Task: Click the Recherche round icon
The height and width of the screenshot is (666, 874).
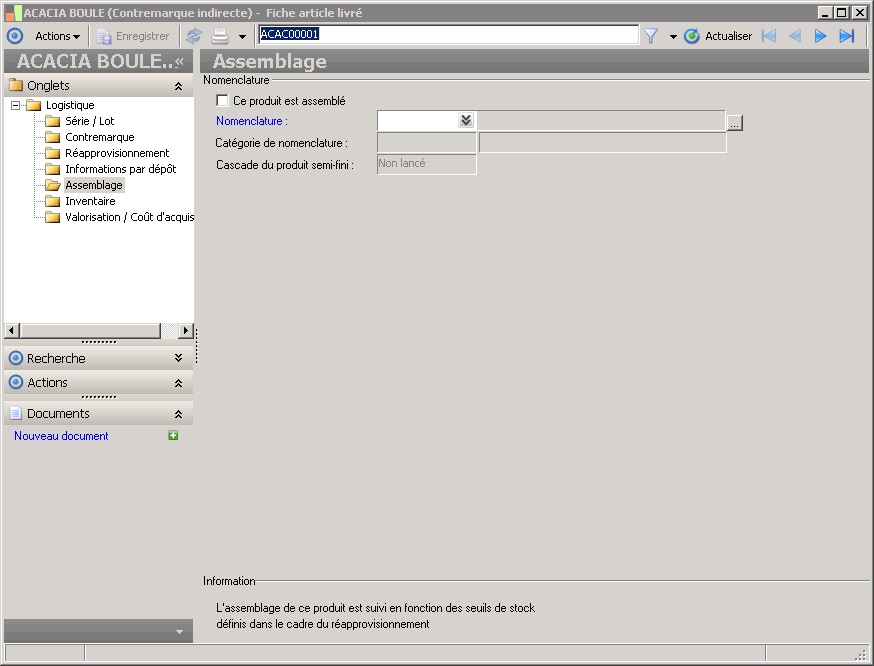Action: tap(16, 358)
